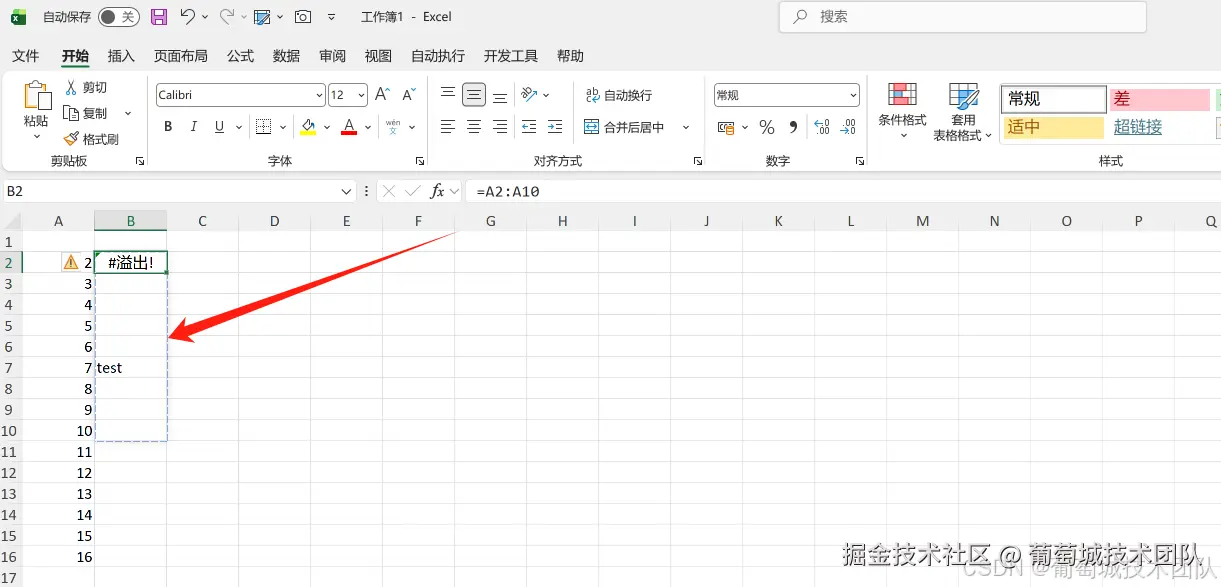Open the 常规 number format dropdown
The width and height of the screenshot is (1221, 587).
853,95
